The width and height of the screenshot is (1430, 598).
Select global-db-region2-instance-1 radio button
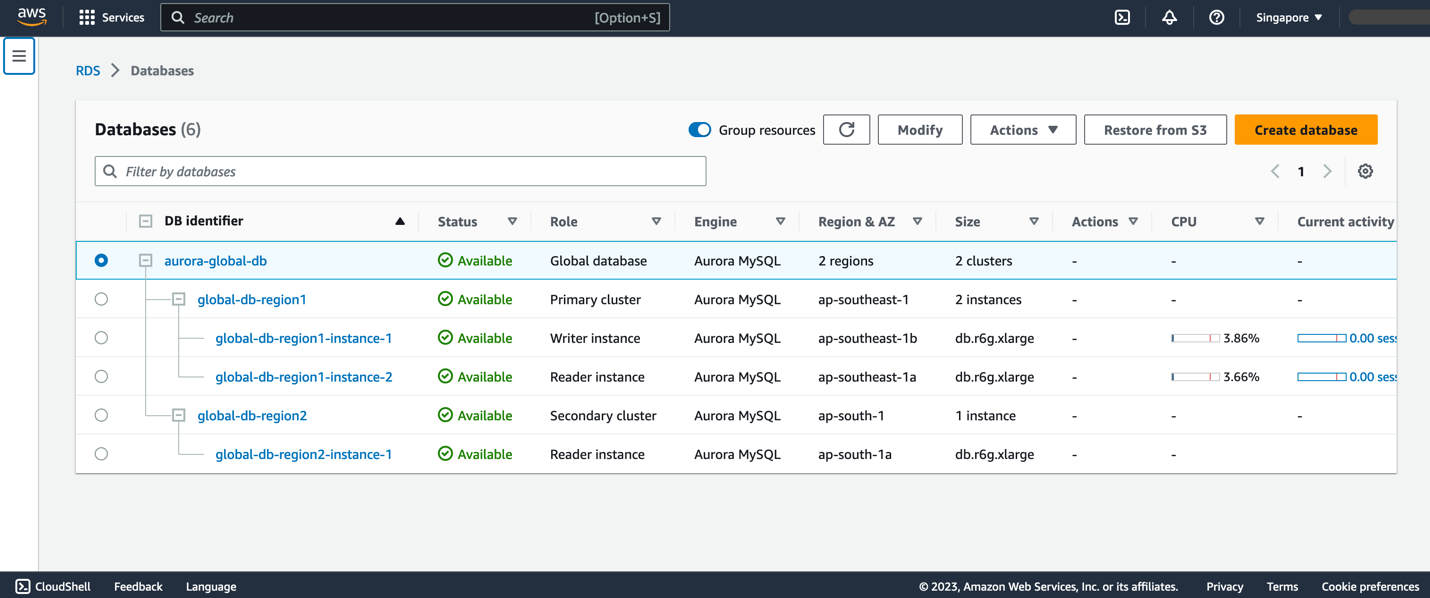pos(101,454)
